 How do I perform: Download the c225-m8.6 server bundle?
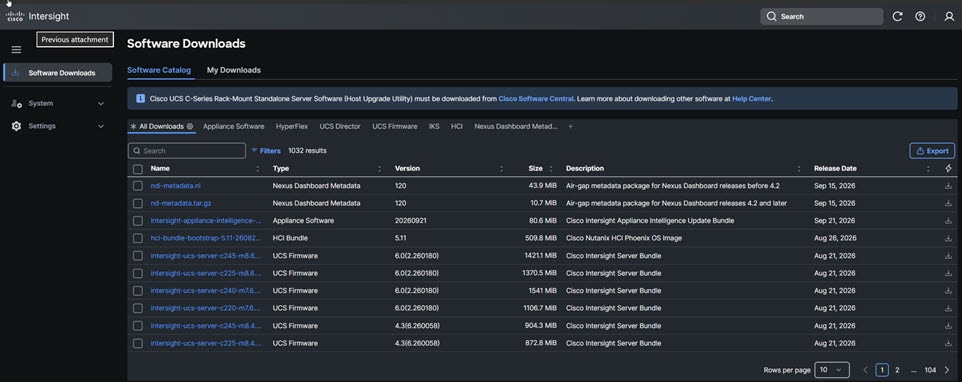point(949,273)
